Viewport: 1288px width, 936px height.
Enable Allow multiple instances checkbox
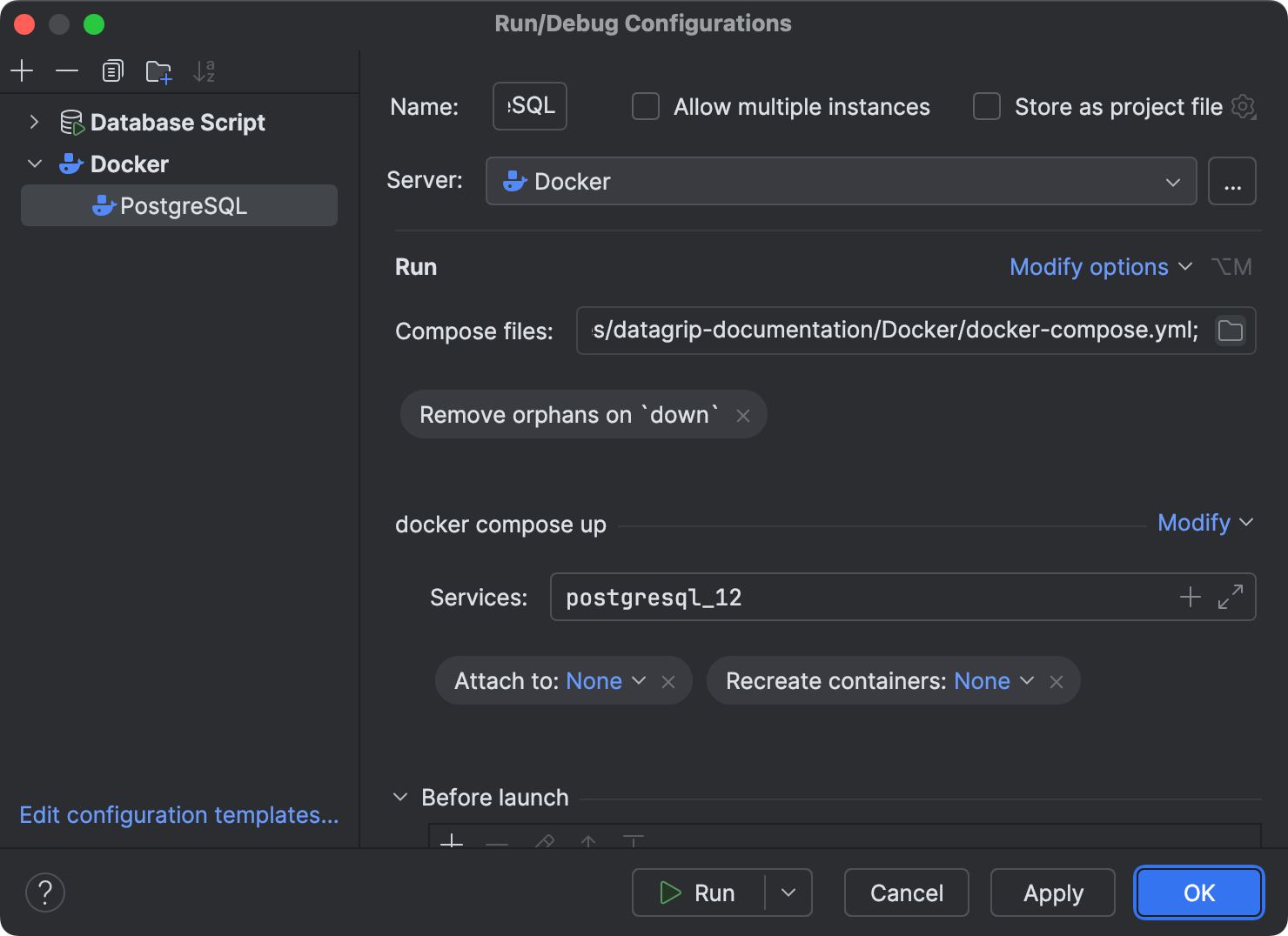(x=646, y=106)
